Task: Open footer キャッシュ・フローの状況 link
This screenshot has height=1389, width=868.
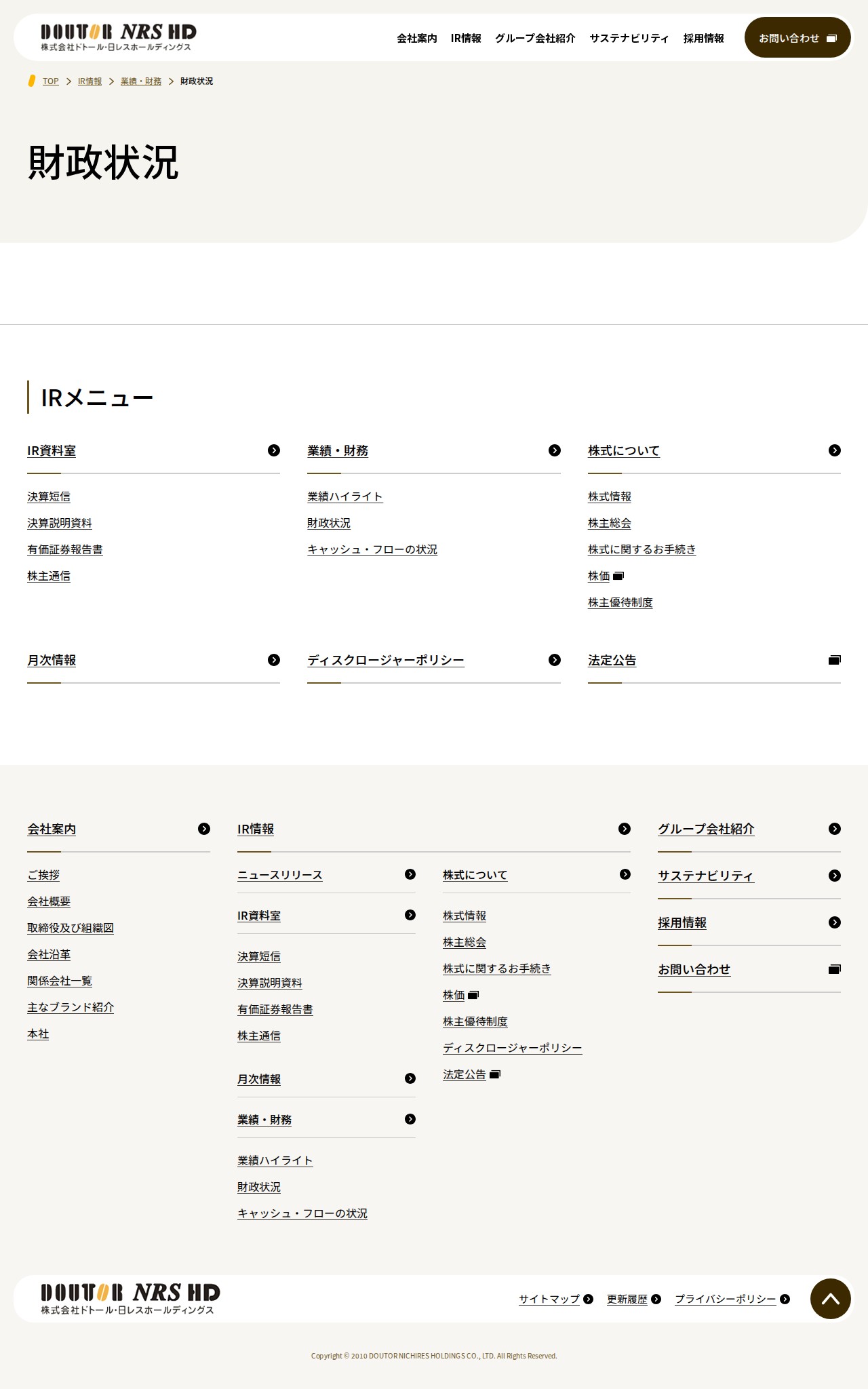Action: tap(302, 1213)
